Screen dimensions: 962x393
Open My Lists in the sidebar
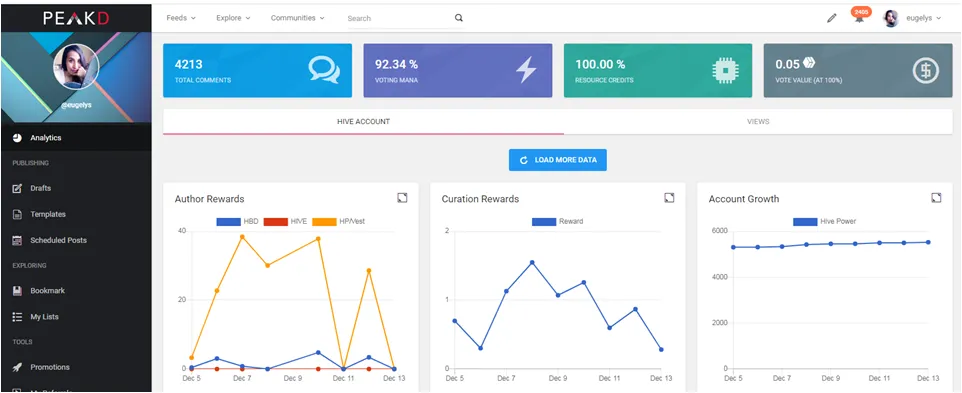point(75,317)
